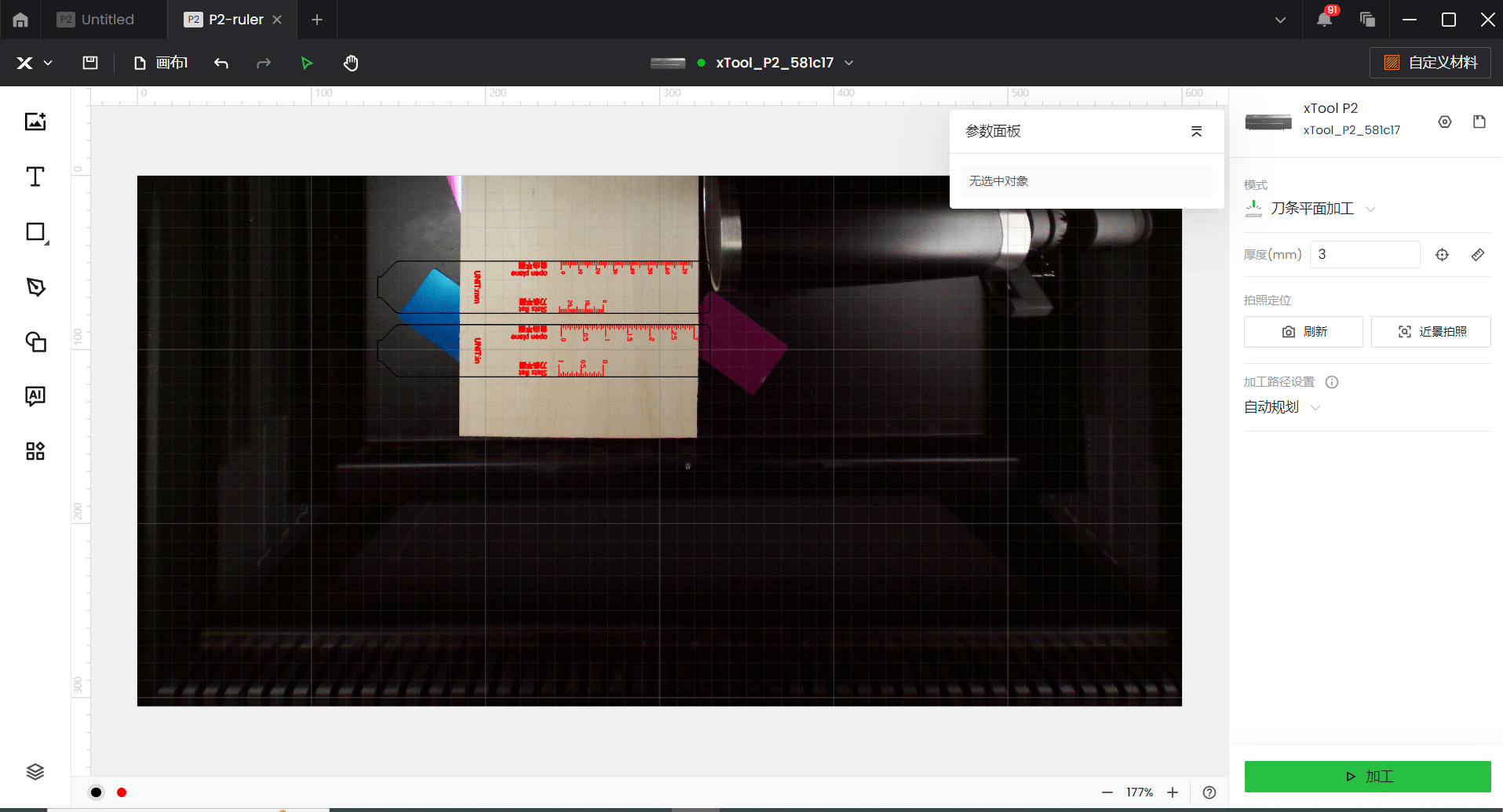Select the Text tool in sidebar
The height and width of the screenshot is (812, 1503).
tap(35, 177)
